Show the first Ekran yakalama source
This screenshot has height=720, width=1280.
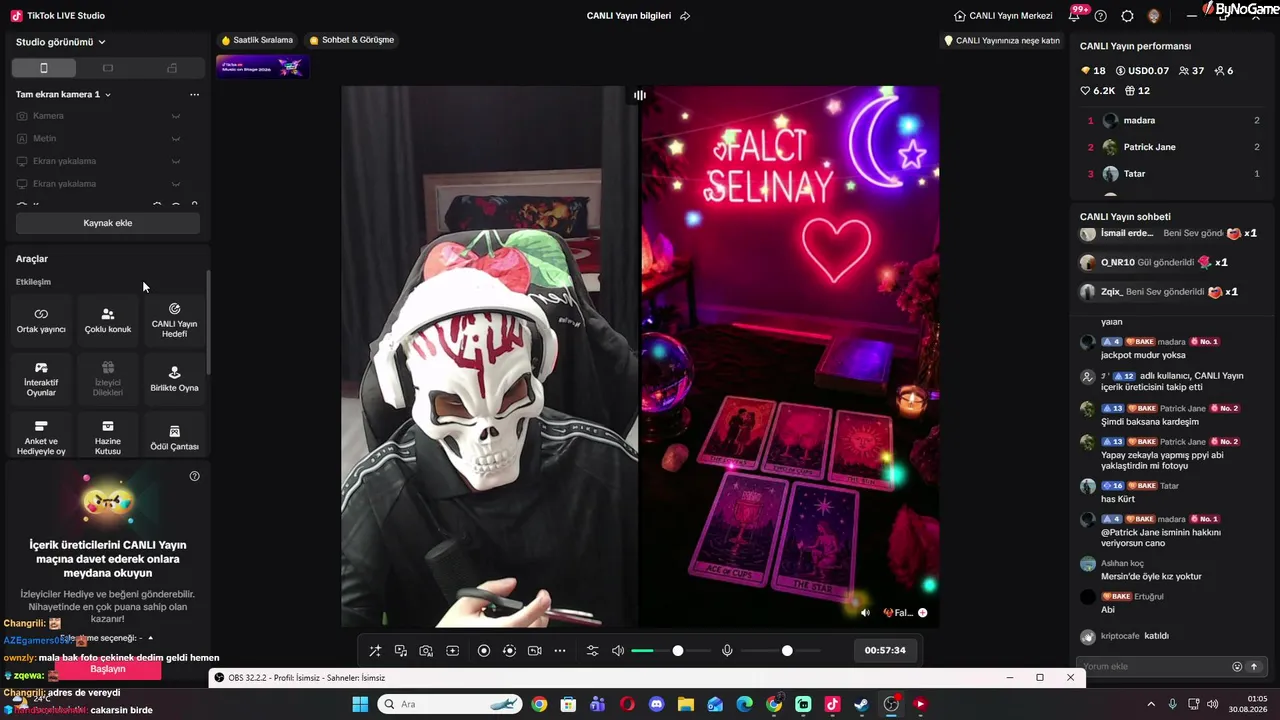coord(176,161)
